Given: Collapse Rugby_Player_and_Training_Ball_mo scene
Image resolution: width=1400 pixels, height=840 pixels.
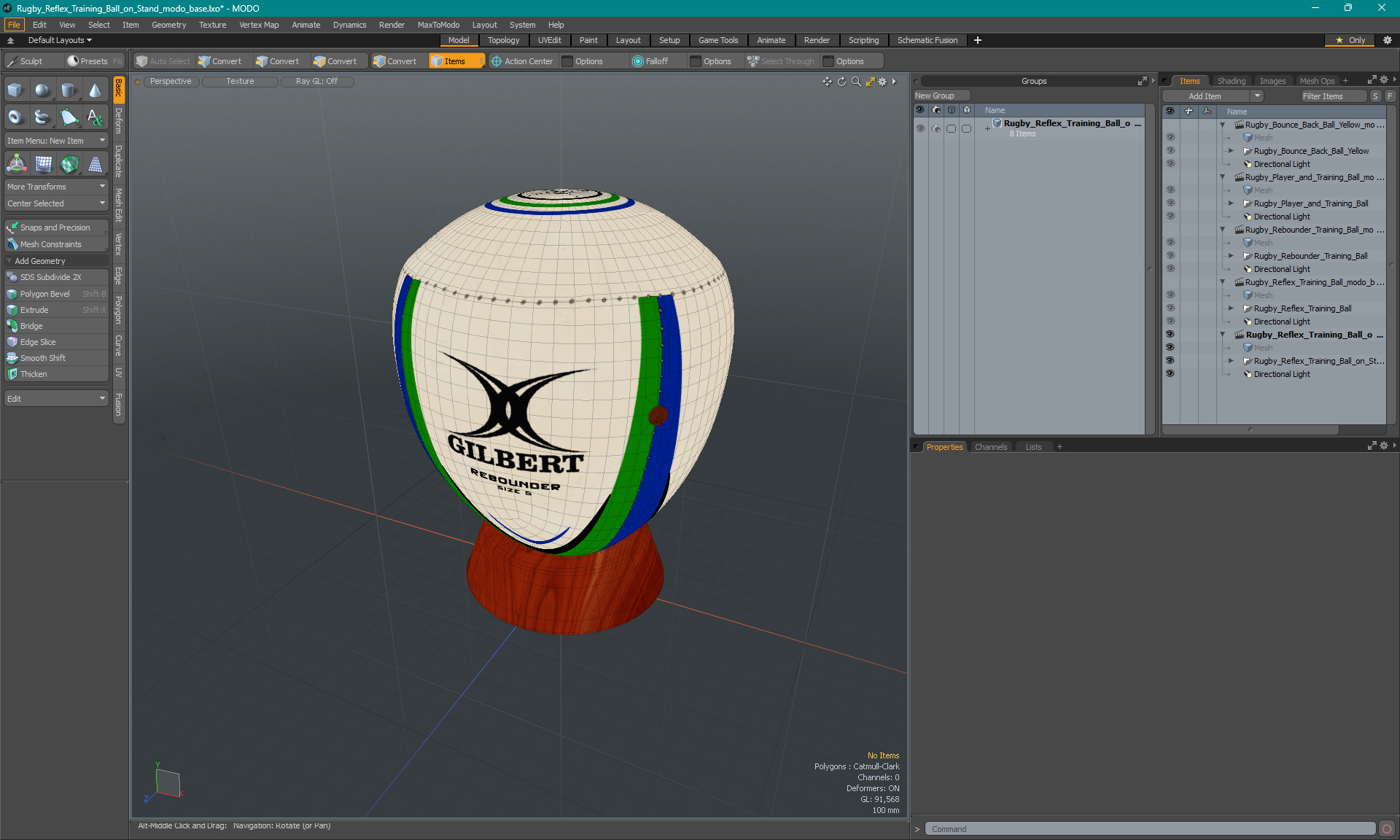Looking at the screenshot, I should (x=1223, y=177).
